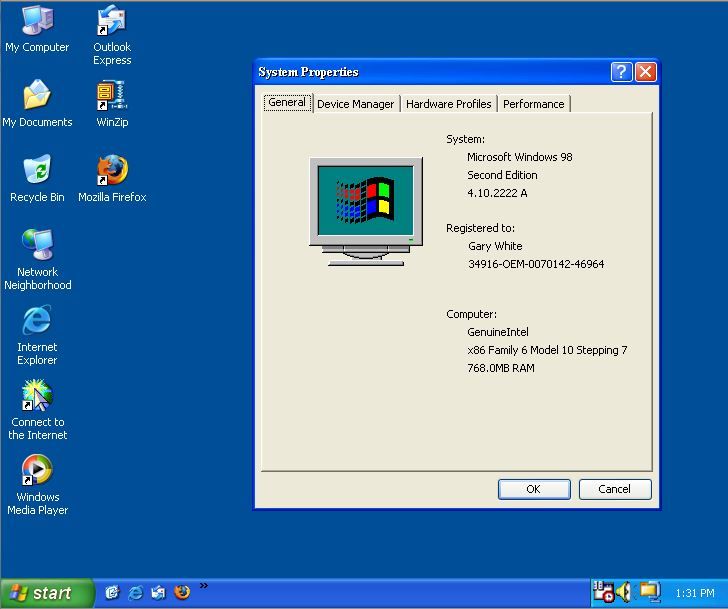
Task: Click the Connect to the Internet shortcut
Action: (x=37, y=397)
